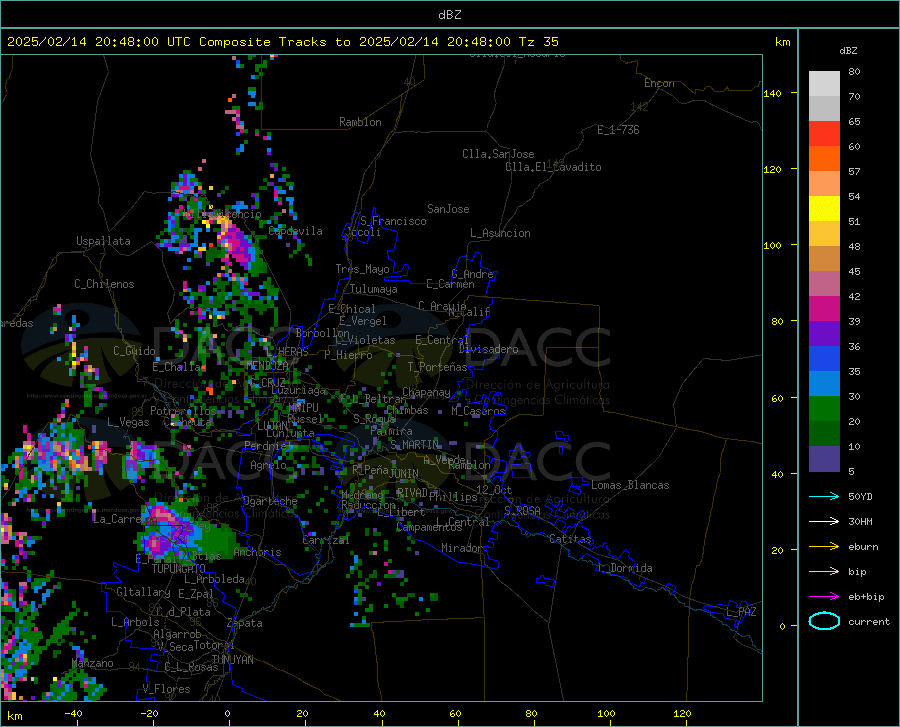Select the 'Anchoris' label
The width and height of the screenshot is (900, 727).
[257, 553]
